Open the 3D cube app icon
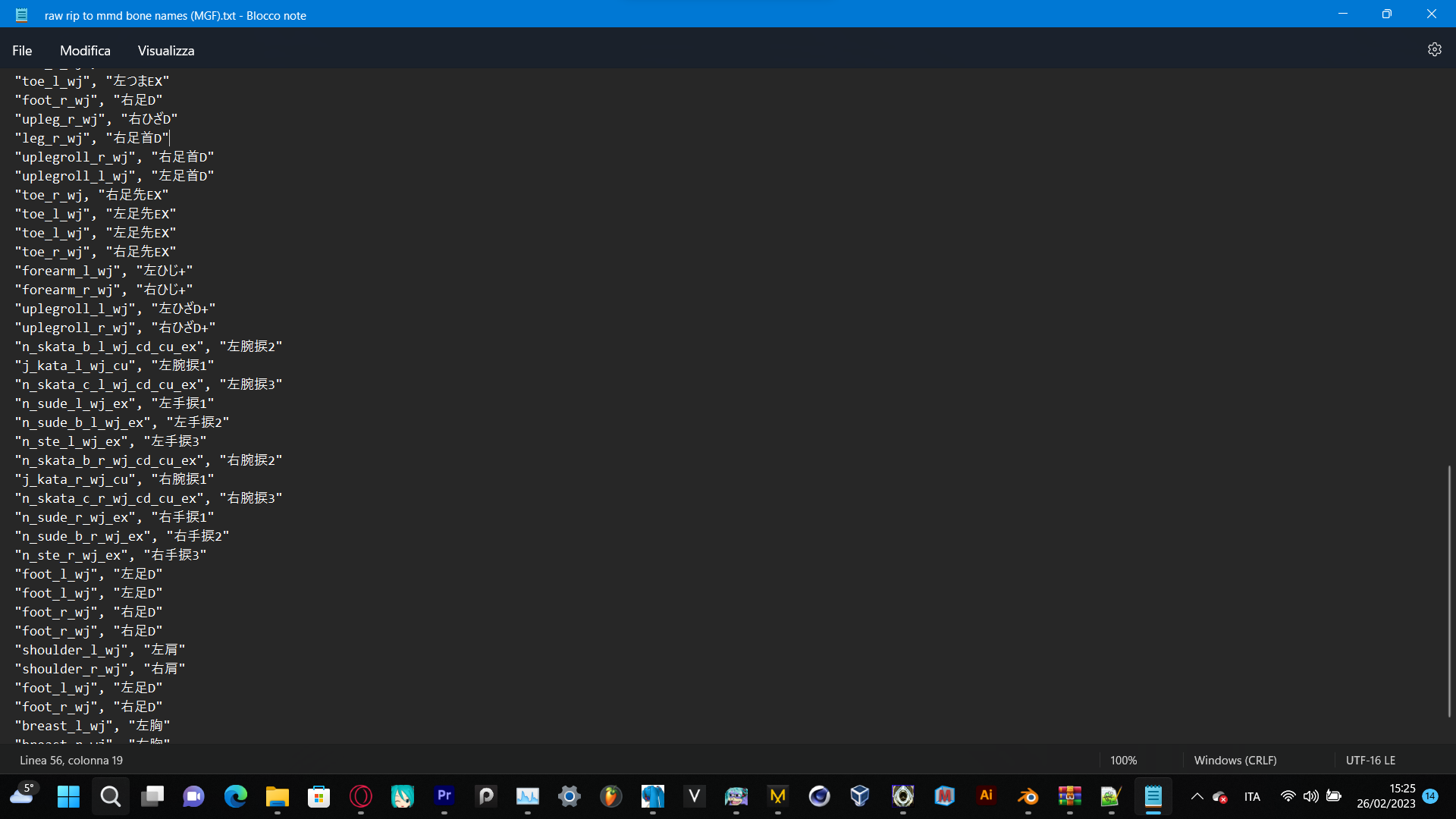The image size is (1456, 819). (x=860, y=796)
